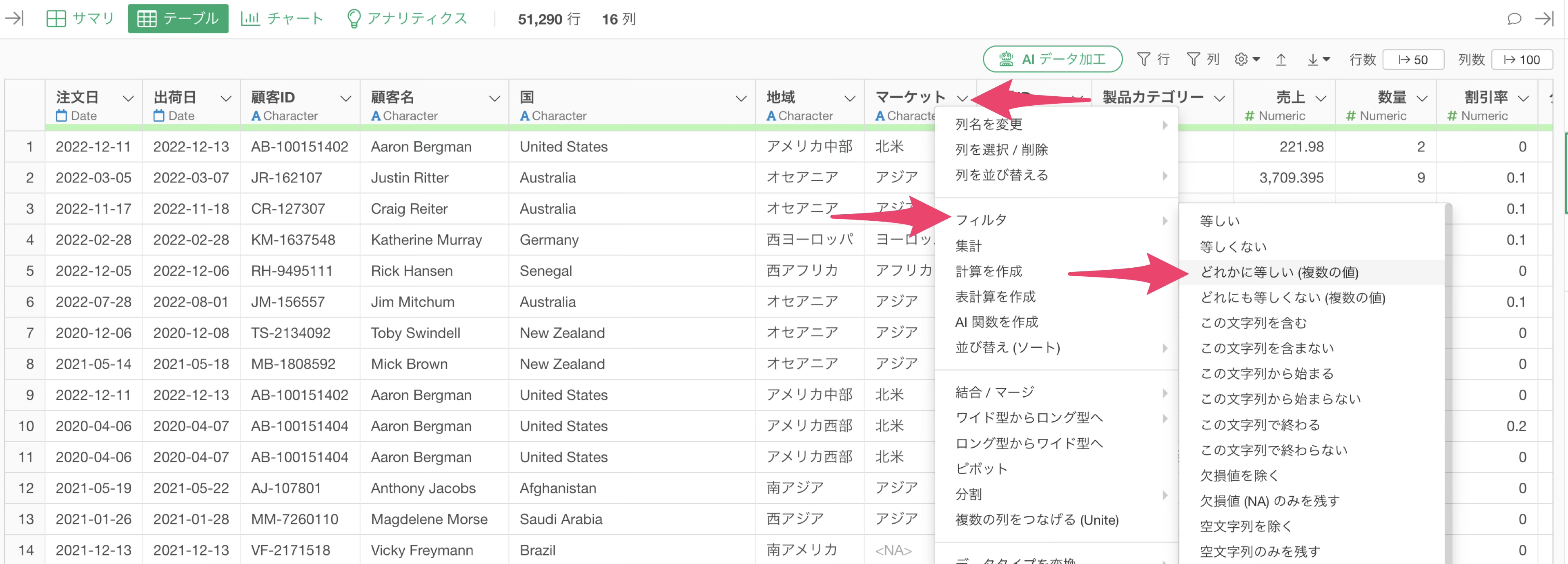1568x564 pixels.
Task: Collapse right panel using arrow icon
Action: point(1544,19)
